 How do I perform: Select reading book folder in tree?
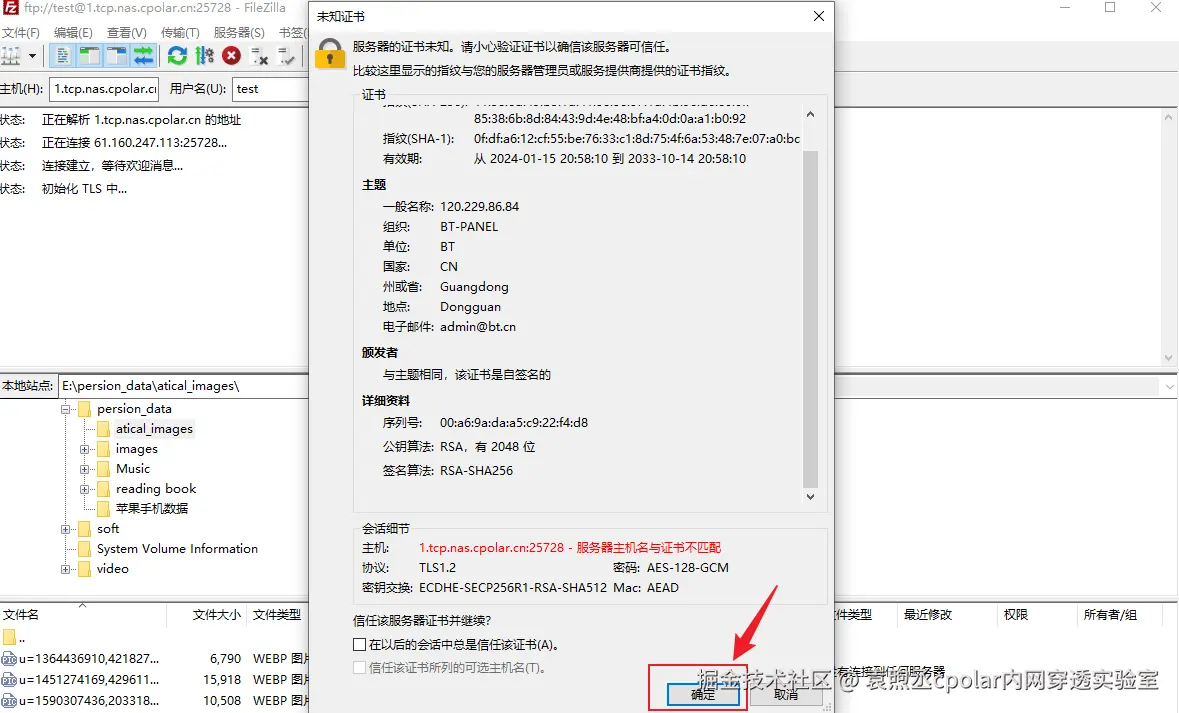[156, 489]
